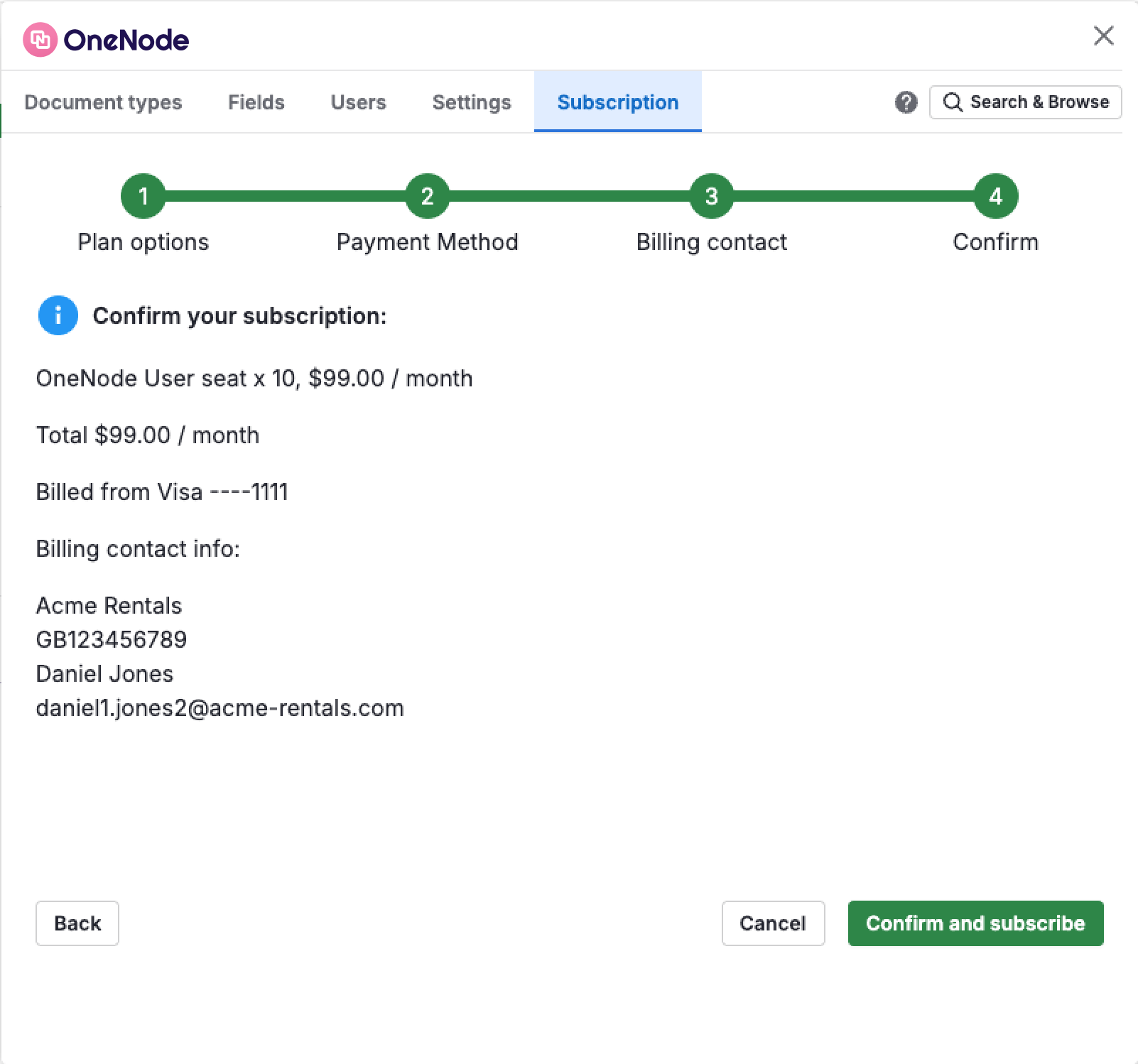Click the 'Confirm your subscription:' heading
Screen dimensions: 1138x1064
click(x=239, y=316)
